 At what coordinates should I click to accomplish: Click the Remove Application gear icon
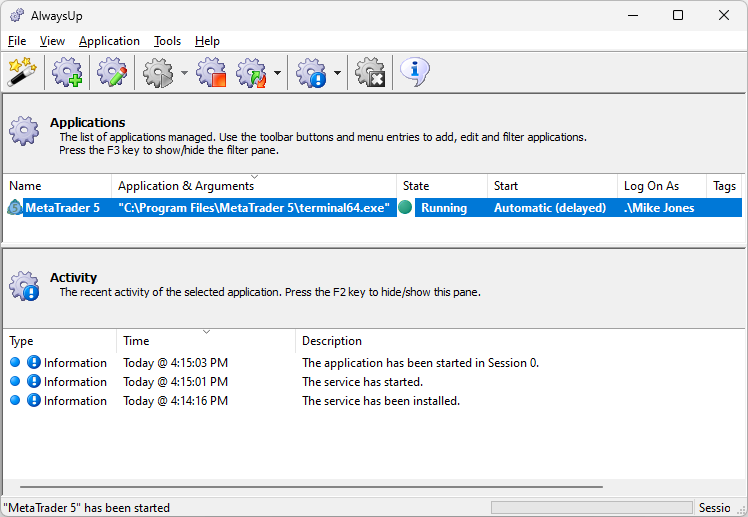(x=370, y=72)
